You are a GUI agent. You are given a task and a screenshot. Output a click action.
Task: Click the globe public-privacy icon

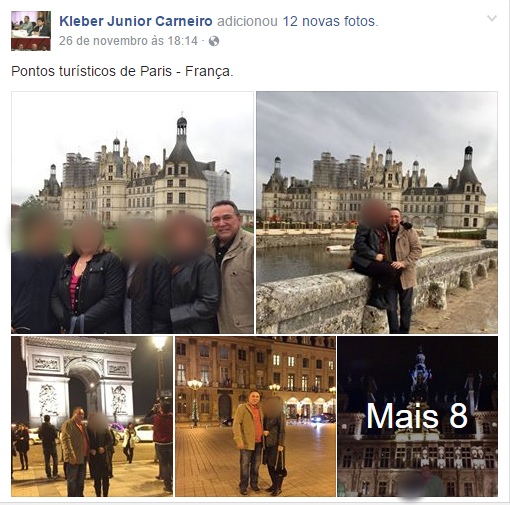[x=214, y=41]
